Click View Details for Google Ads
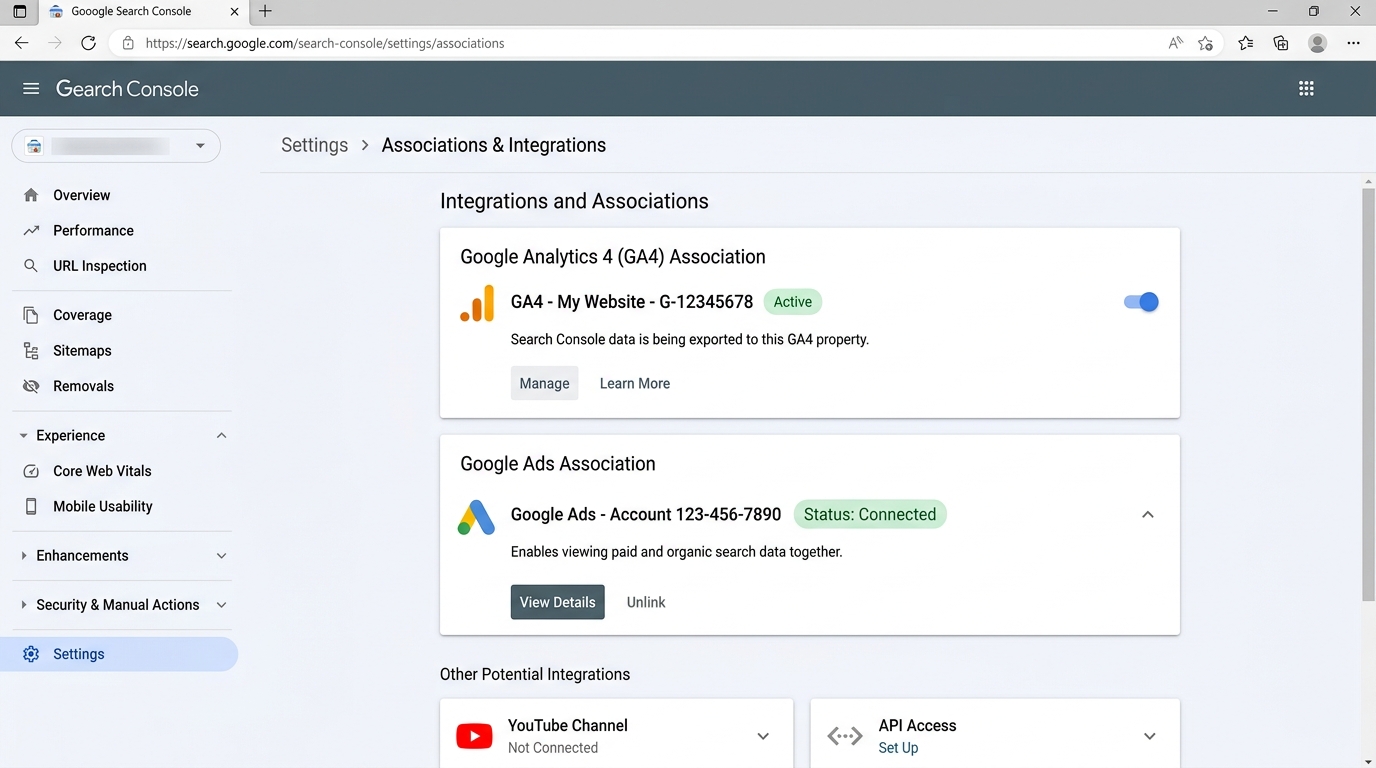Image resolution: width=1376 pixels, height=768 pixels. pos(558,602)
